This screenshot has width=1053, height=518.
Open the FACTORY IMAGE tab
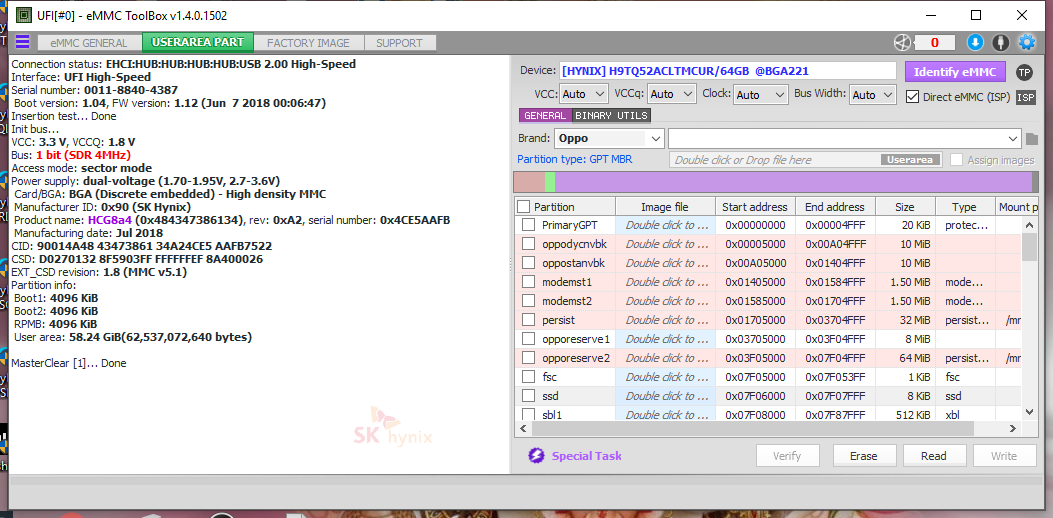[308, 43]
